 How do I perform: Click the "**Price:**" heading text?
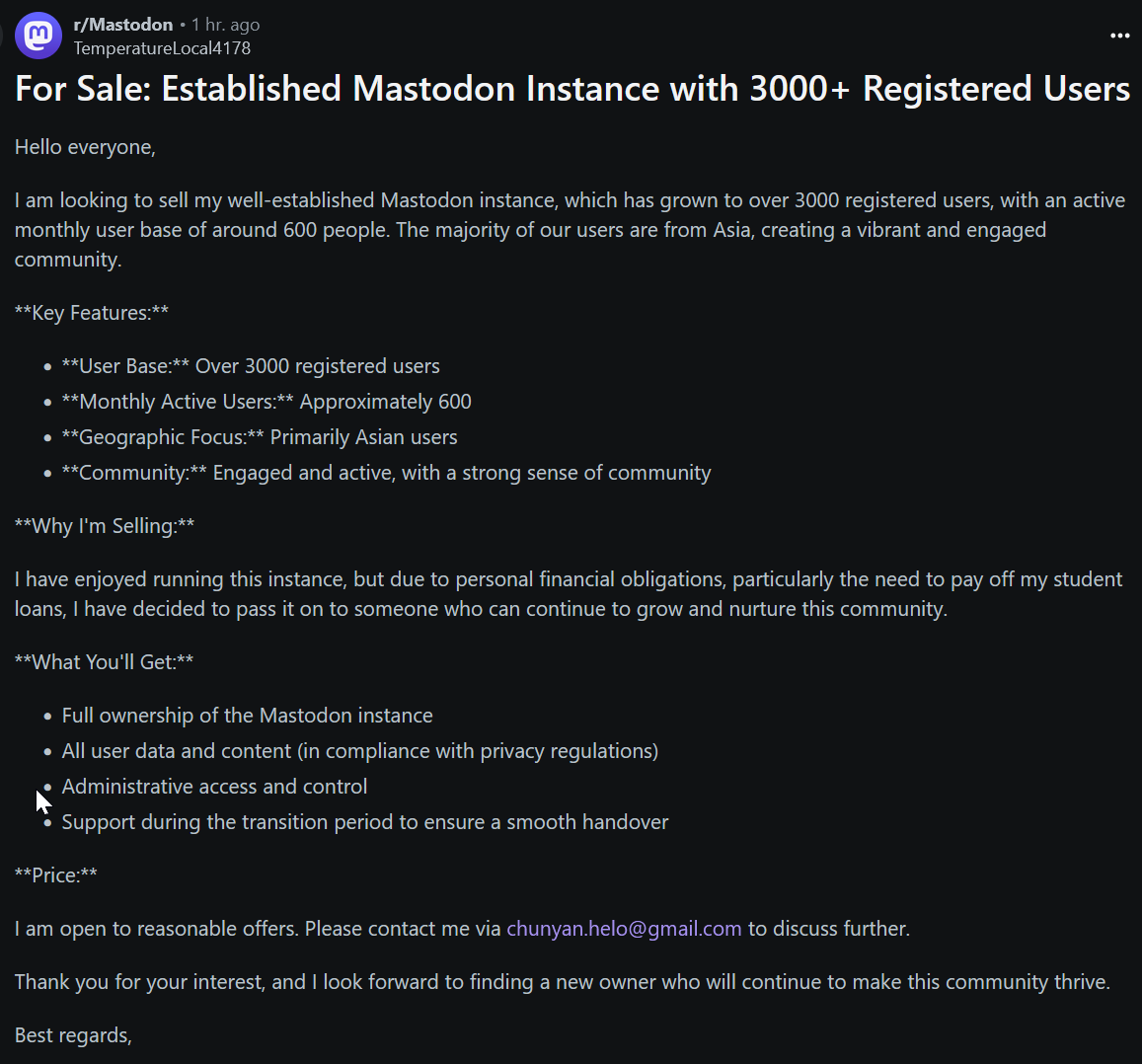pos(56,875)
